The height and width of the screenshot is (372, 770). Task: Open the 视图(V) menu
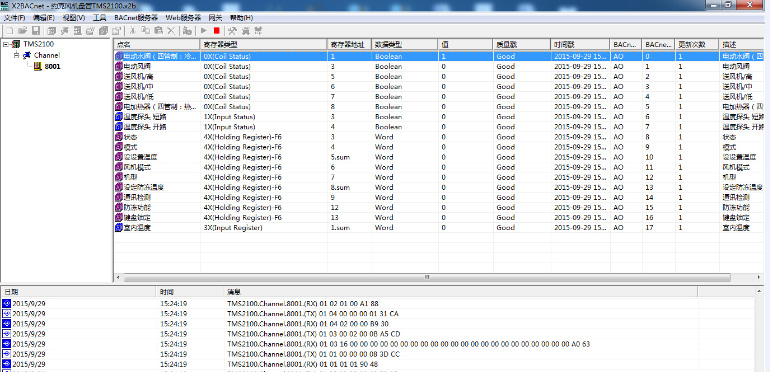point(74,18)
